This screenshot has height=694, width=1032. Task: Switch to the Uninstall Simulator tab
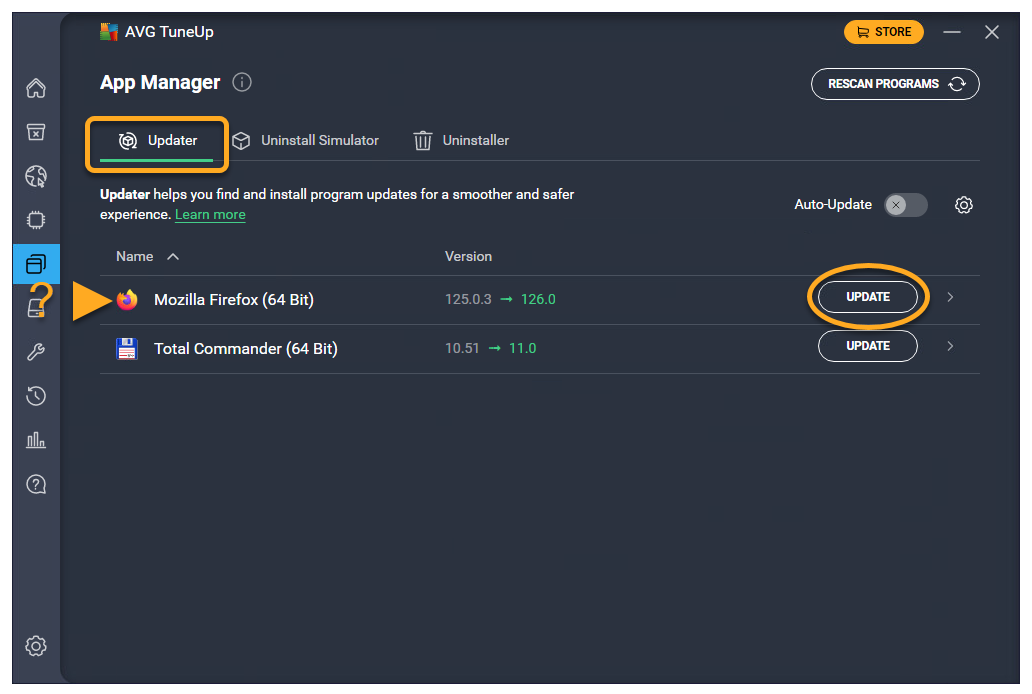[306, 141]
